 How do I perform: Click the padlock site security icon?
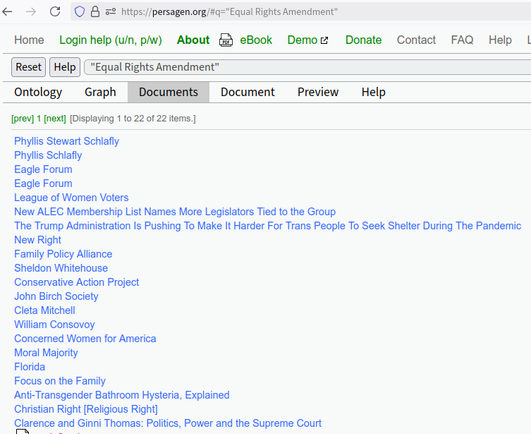[x=95, y=12]
